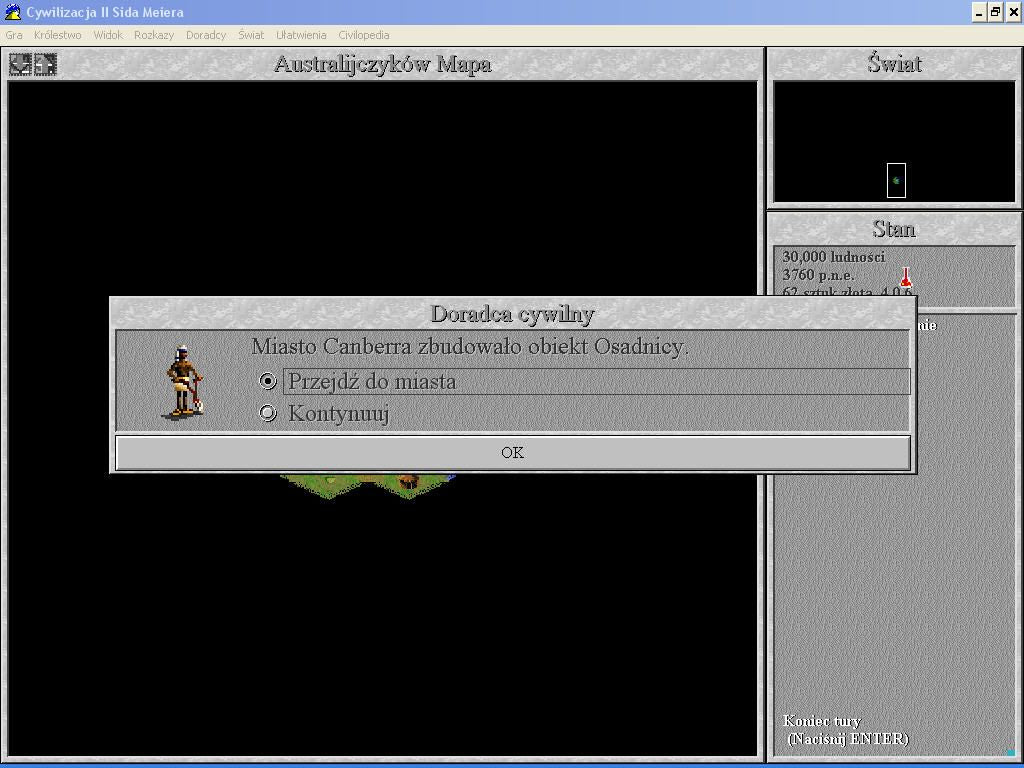
Task: Click the white viewport rectangle on the minimap
Action: point(896,180)
